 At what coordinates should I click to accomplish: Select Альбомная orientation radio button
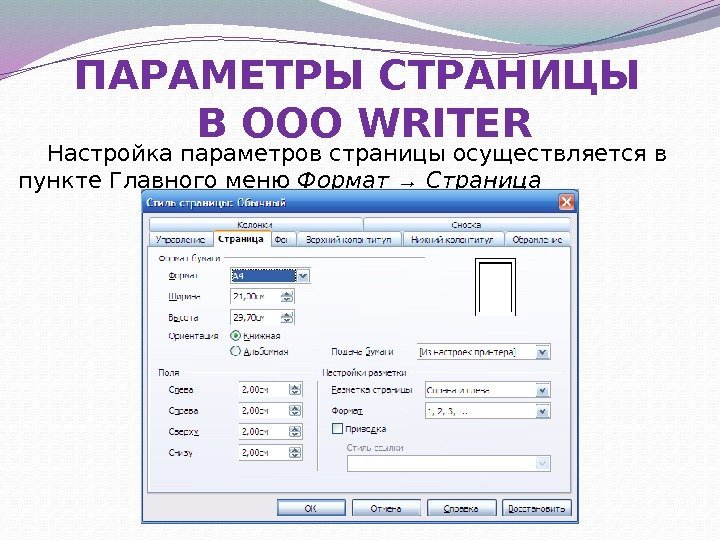coord(236,351)
